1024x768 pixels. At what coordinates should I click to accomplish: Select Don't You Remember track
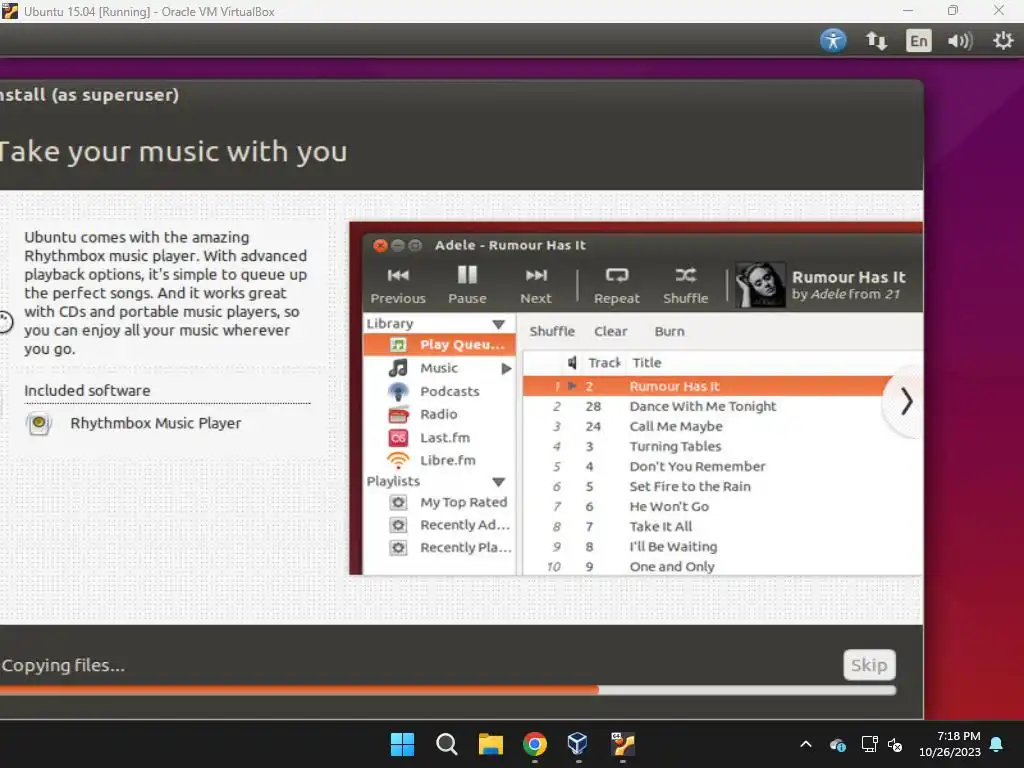click(x=722, y=466)
